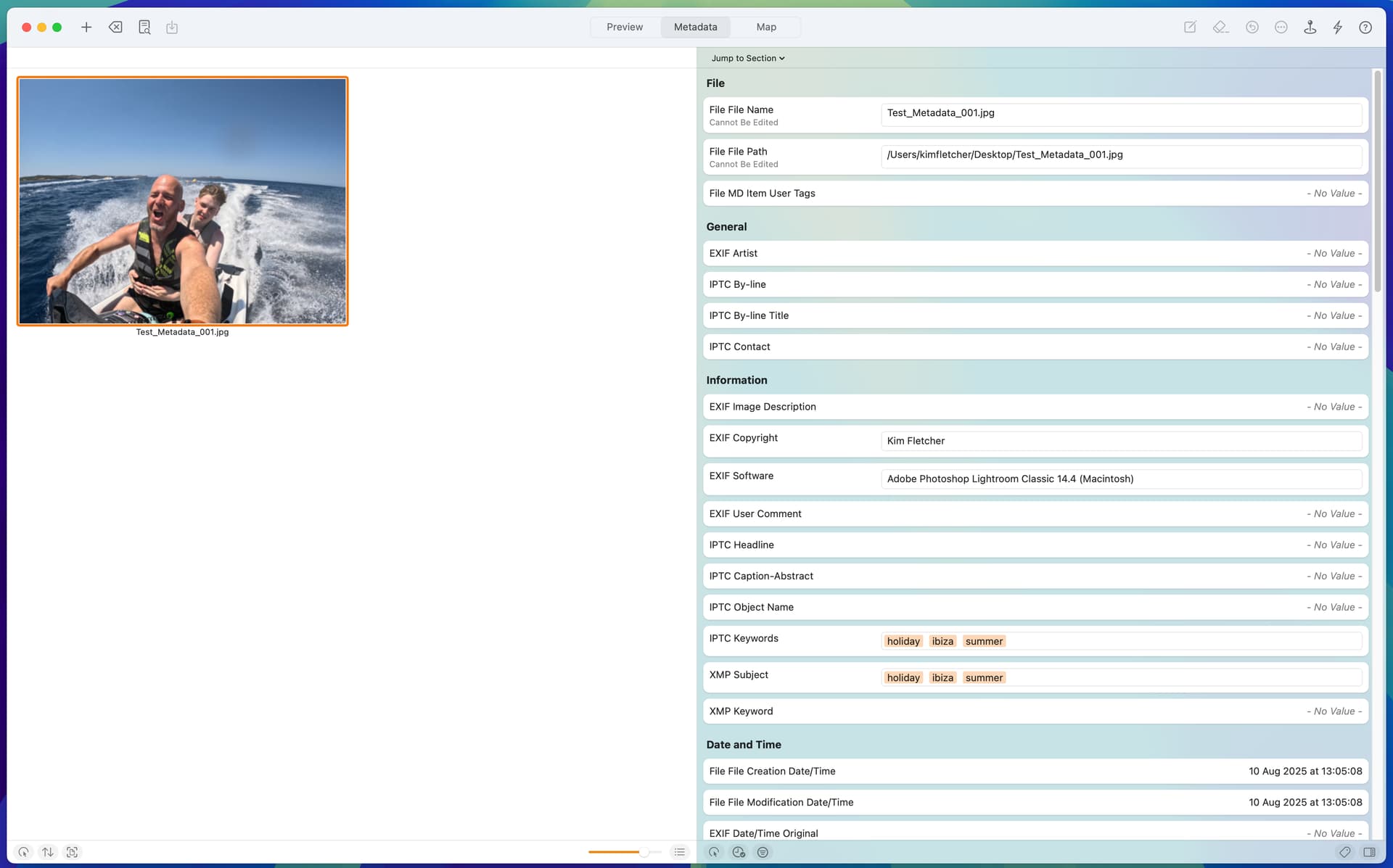Click the eraser icon in toolbar
This screenshot has width=1393, height=868.
pos(1220,27)
